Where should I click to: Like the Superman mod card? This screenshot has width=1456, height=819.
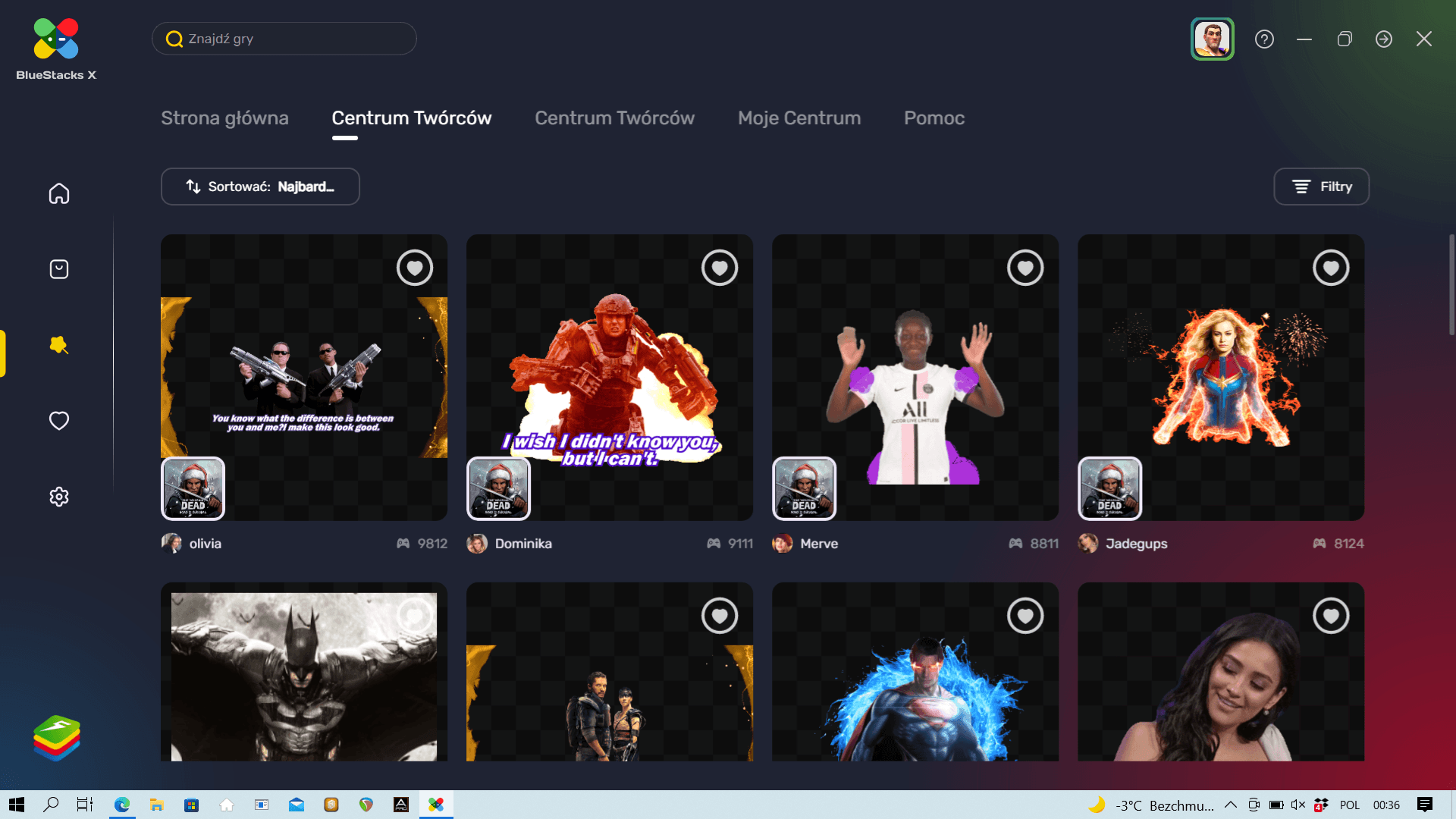pyautogui.click(x=1025, y=616)
